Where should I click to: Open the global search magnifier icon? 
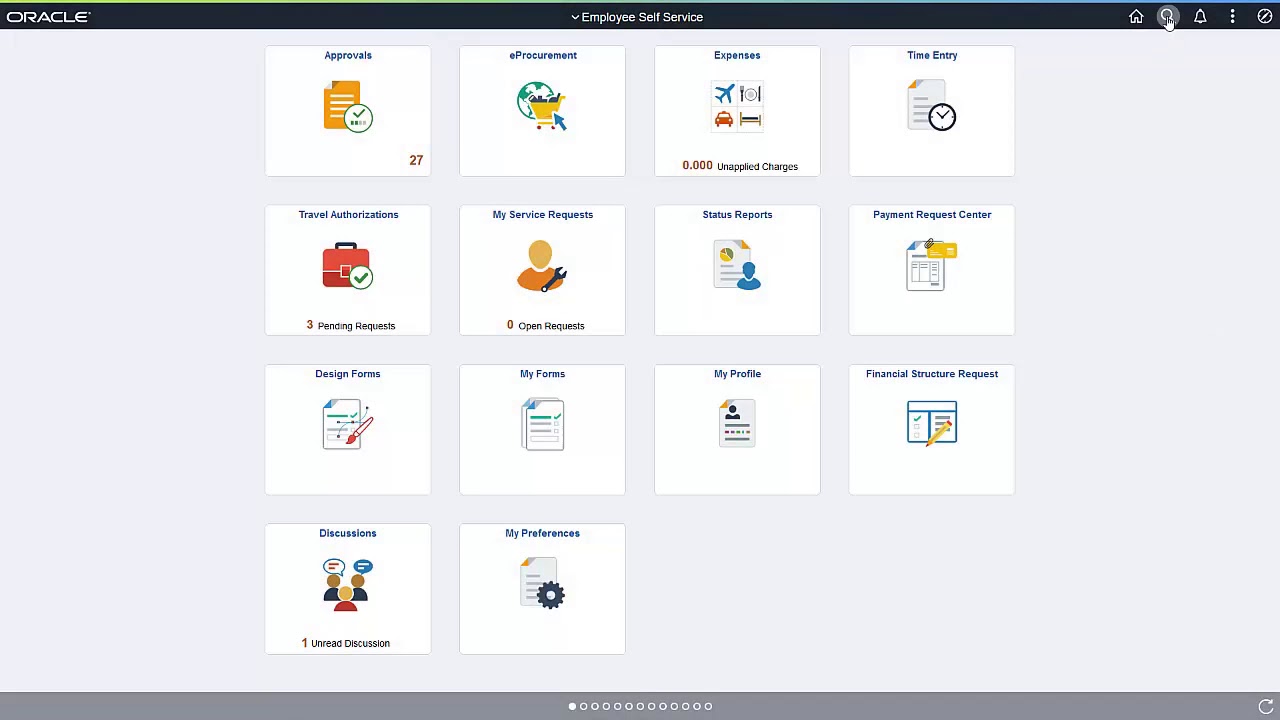1167,17
